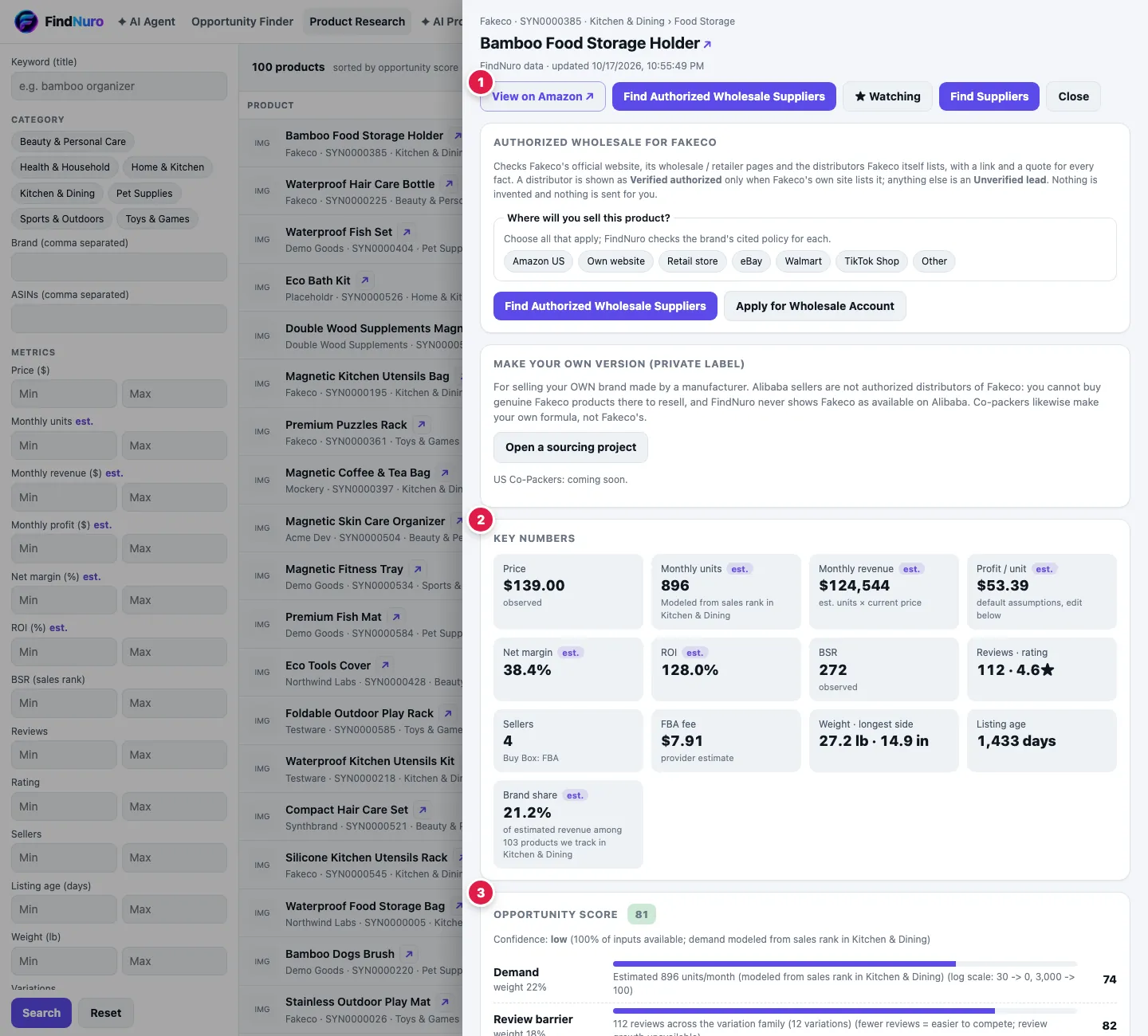The width and height of the screenshot is (1148, 1036).
Task: Click the FindNuro logo icon
Action: [26, 22]
